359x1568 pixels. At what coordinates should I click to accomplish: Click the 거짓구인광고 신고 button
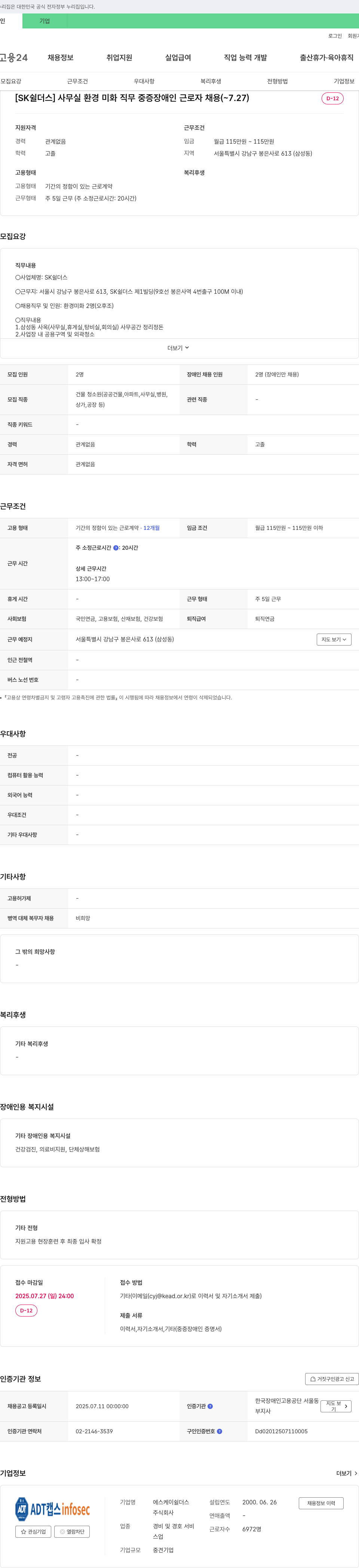[x=332, y=1379]
